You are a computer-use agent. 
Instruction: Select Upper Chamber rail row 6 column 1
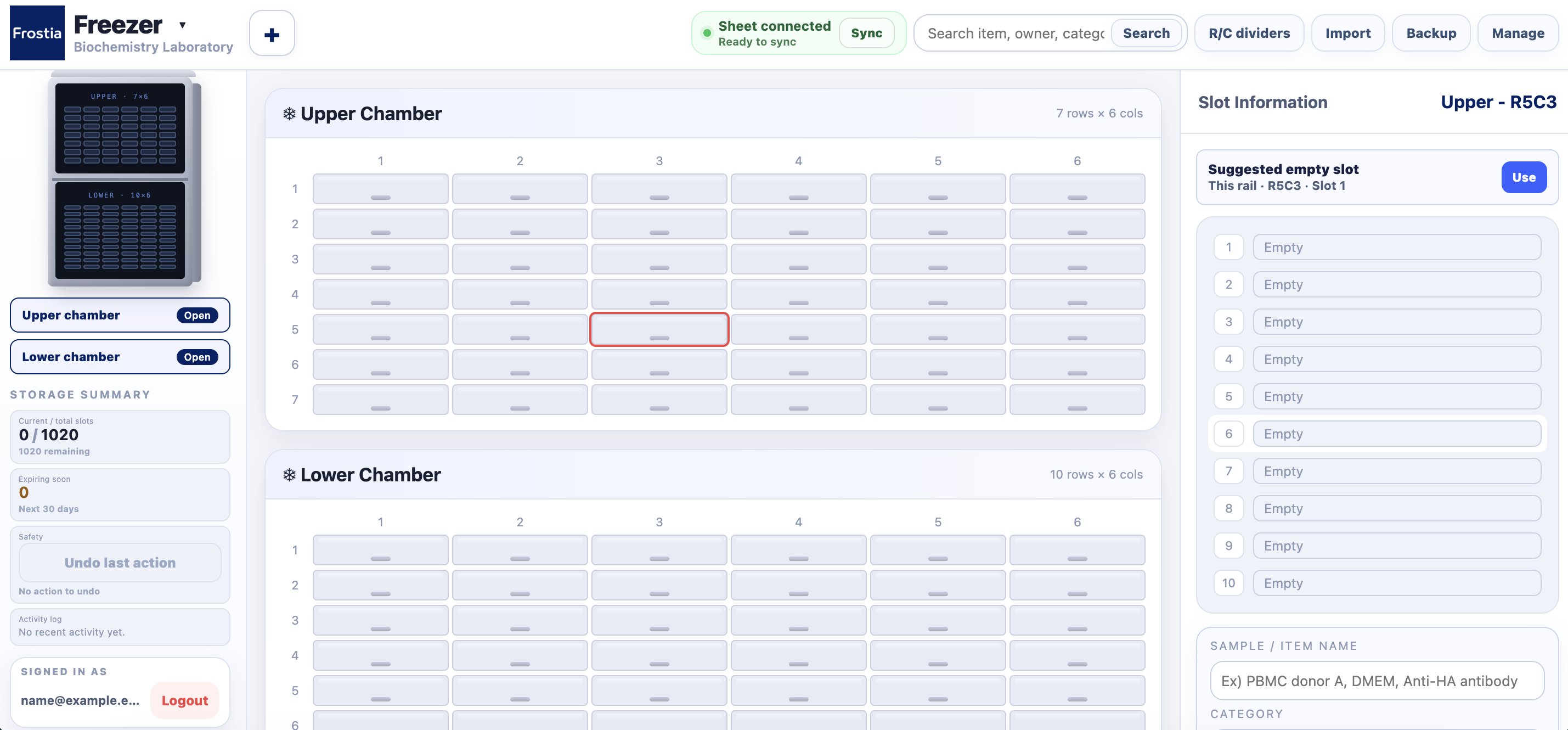[x=380, y=364]
